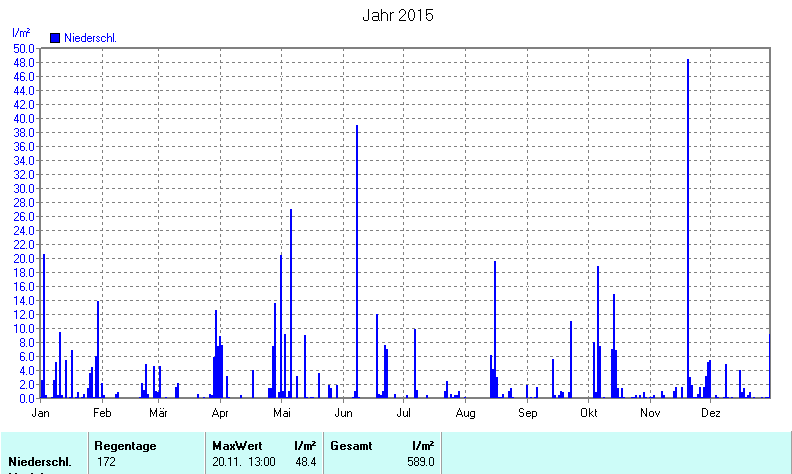This screenshot has width=792, height=474.
Task: Click the Jun month axis label
Action: (344, 412)
